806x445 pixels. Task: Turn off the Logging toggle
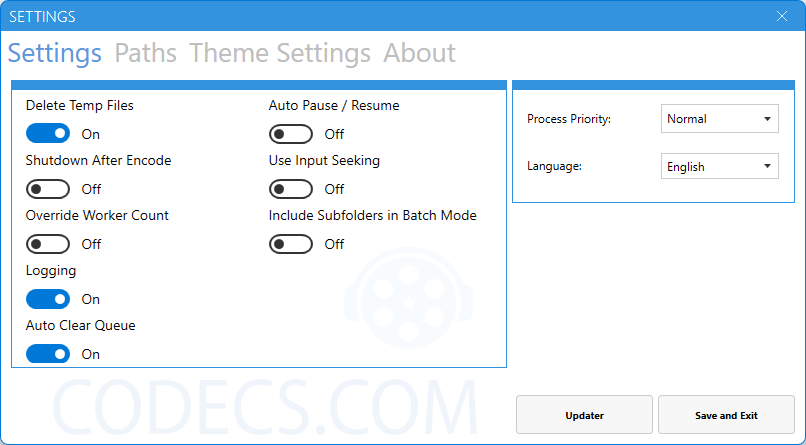[x=48, y=299]
